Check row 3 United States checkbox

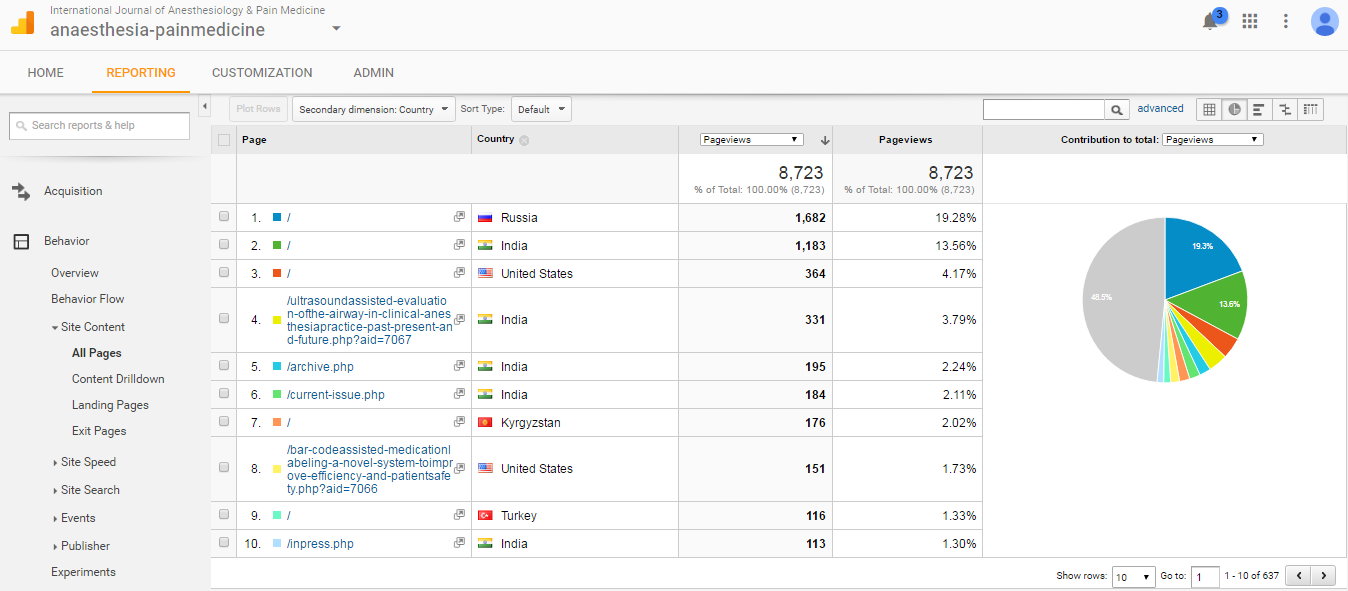pos(224,272)
